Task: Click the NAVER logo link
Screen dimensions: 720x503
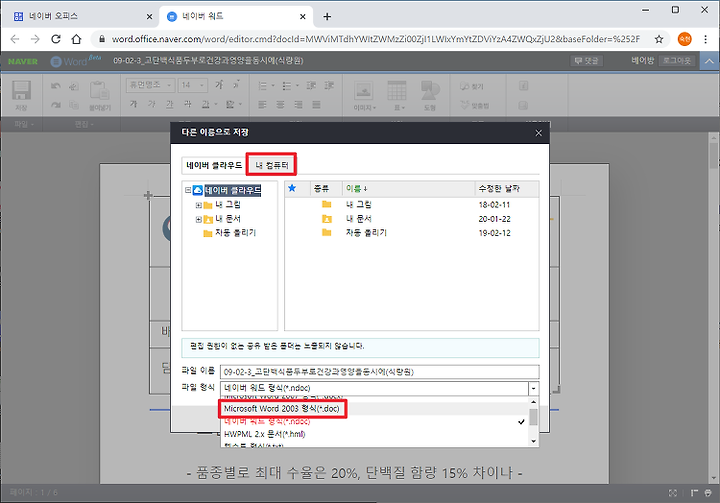Action: click(x=22, y=61)
